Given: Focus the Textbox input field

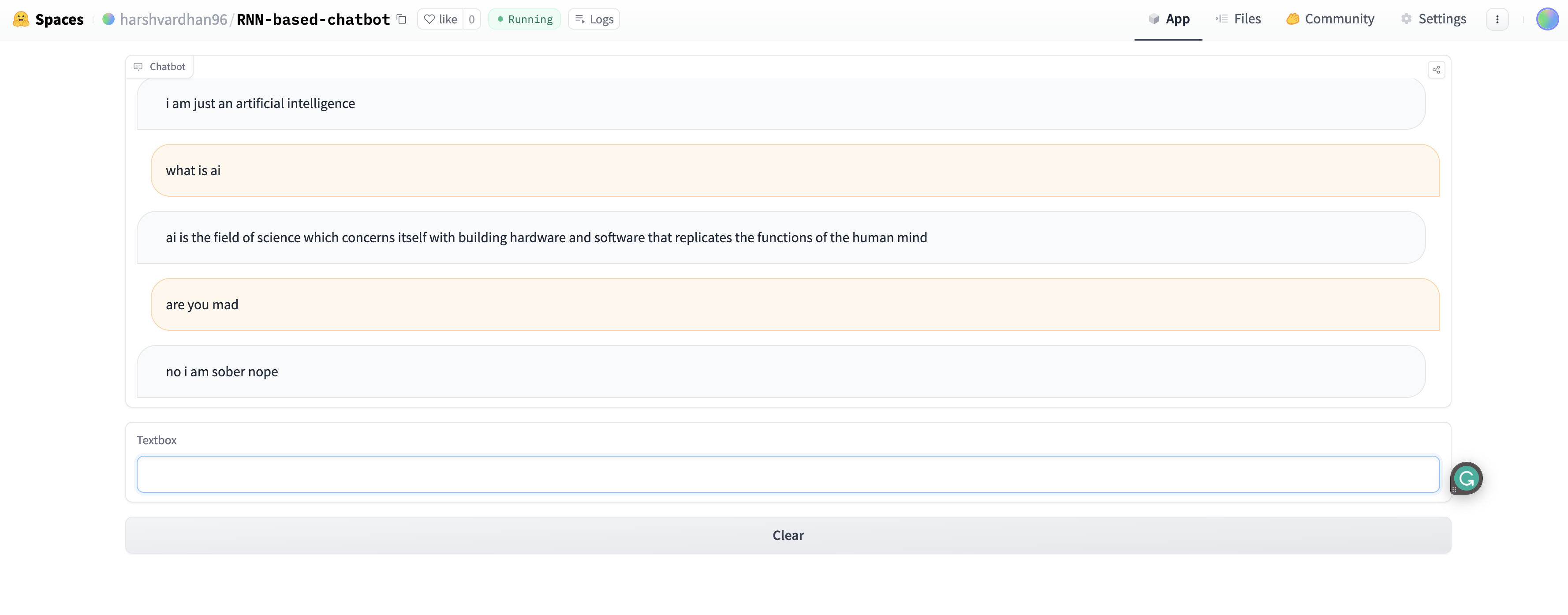Looking at the screenshot, I should coord(788,474).
